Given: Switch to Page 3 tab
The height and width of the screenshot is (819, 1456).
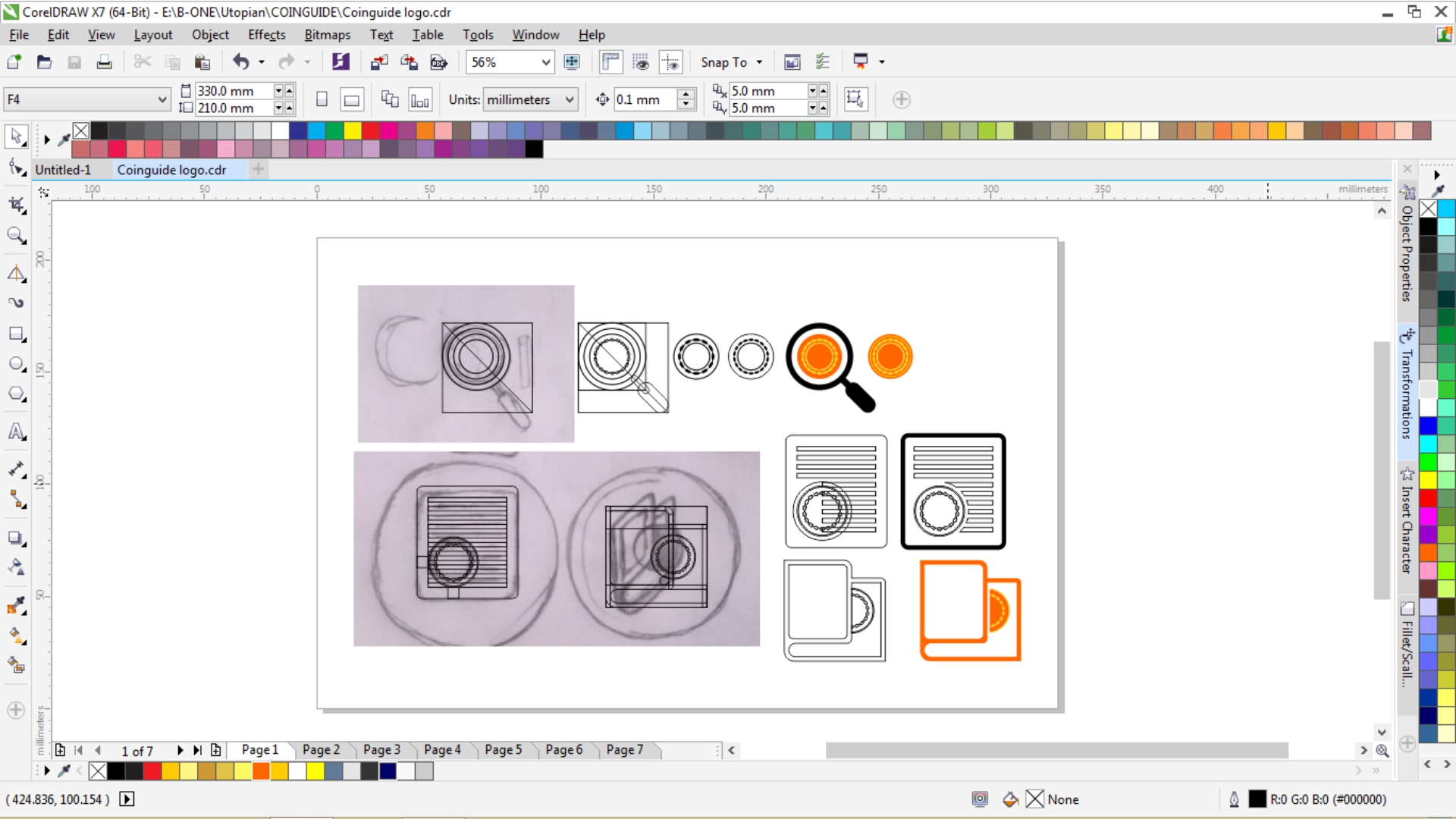Looking at the screenshot, I should click(x=381, y=750).
